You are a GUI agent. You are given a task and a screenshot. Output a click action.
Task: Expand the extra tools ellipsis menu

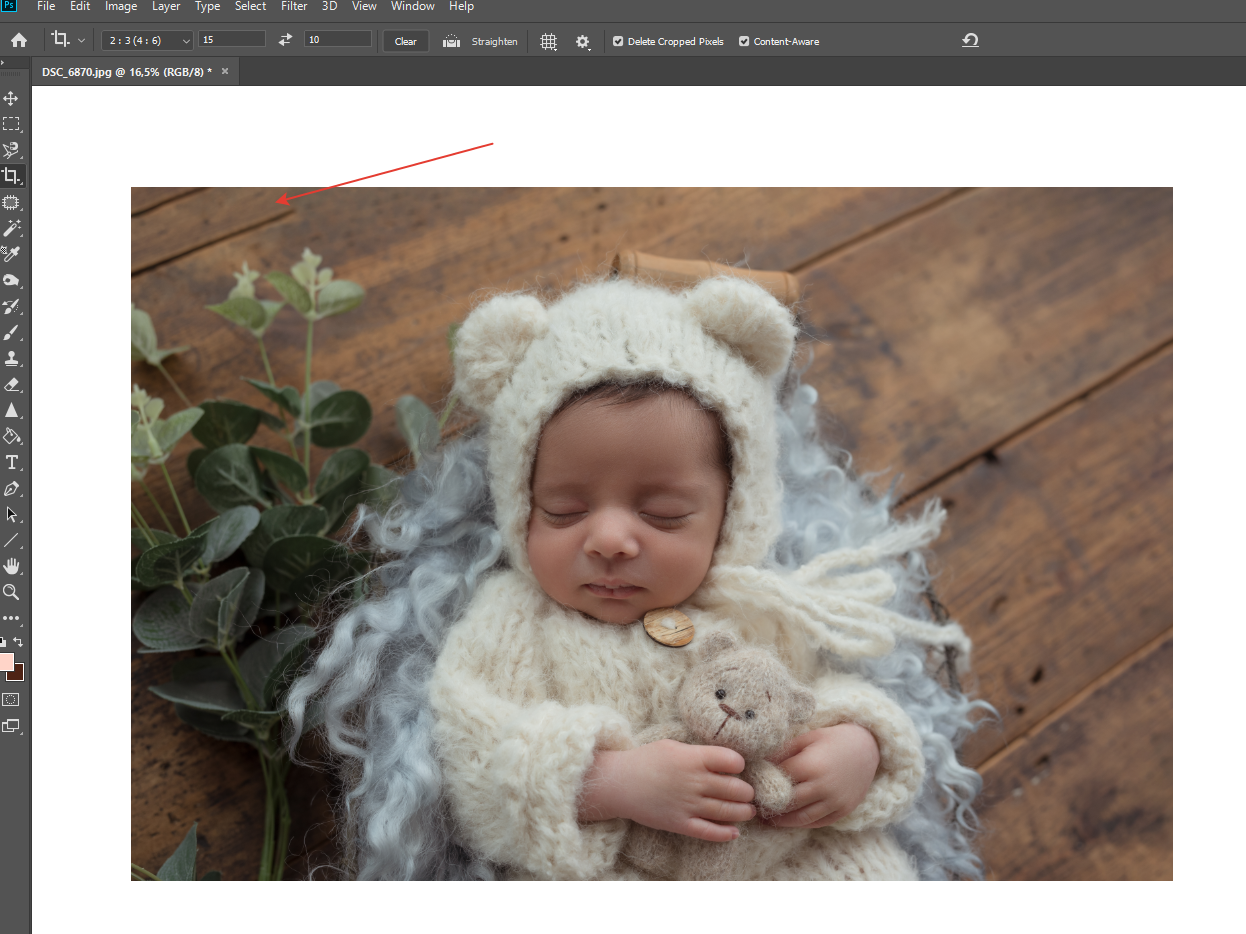[12, 617]
